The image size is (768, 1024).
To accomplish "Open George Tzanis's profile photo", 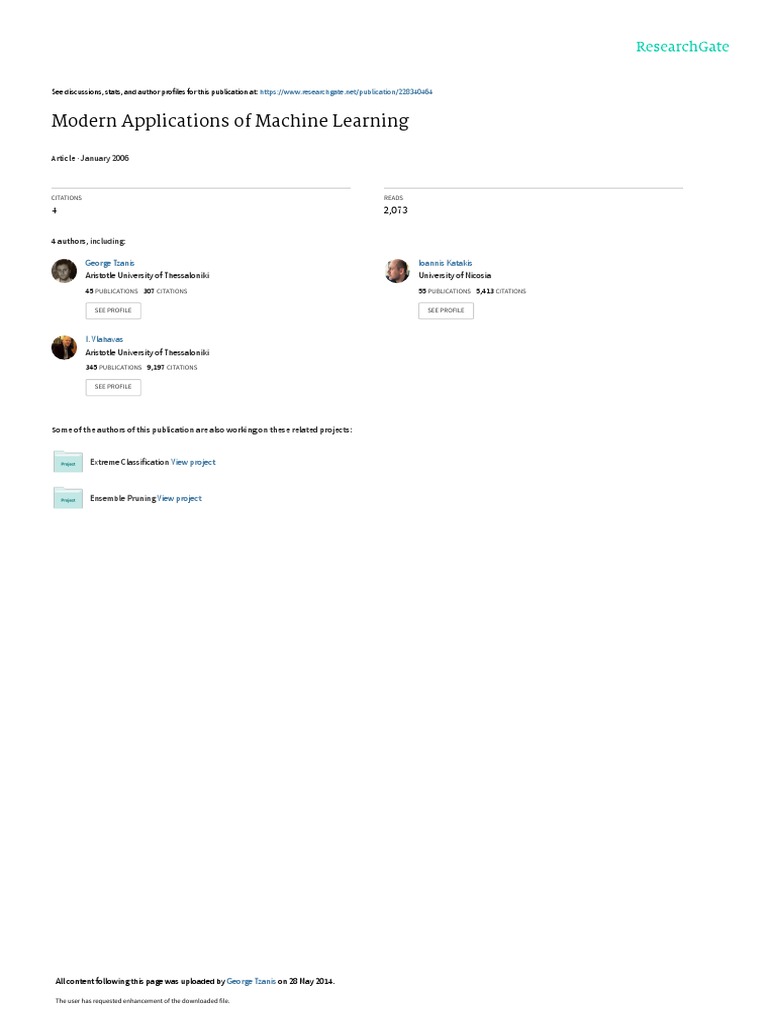I will coord(64,270).
